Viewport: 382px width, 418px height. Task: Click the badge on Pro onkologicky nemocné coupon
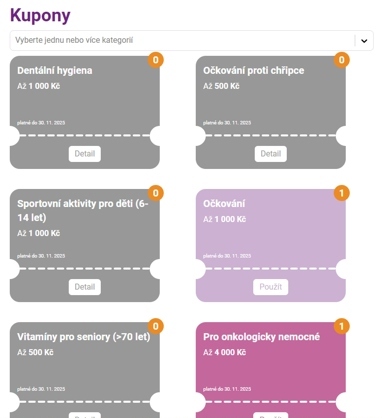coord(341,326)
